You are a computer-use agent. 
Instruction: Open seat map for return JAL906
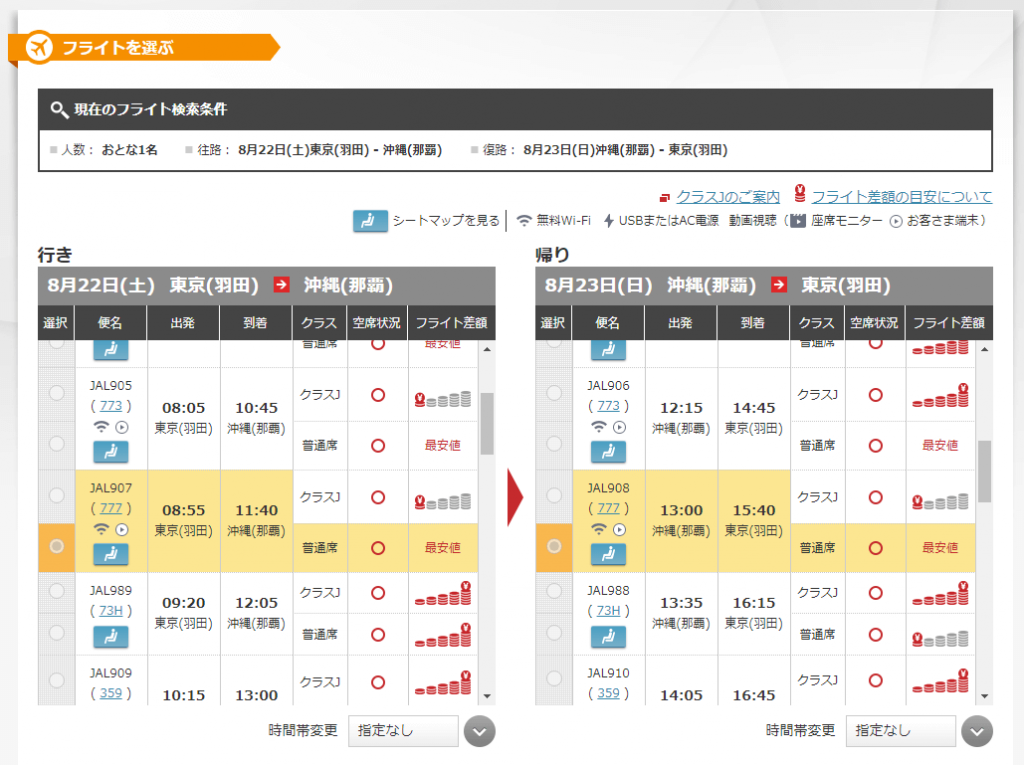coord(608,451)
